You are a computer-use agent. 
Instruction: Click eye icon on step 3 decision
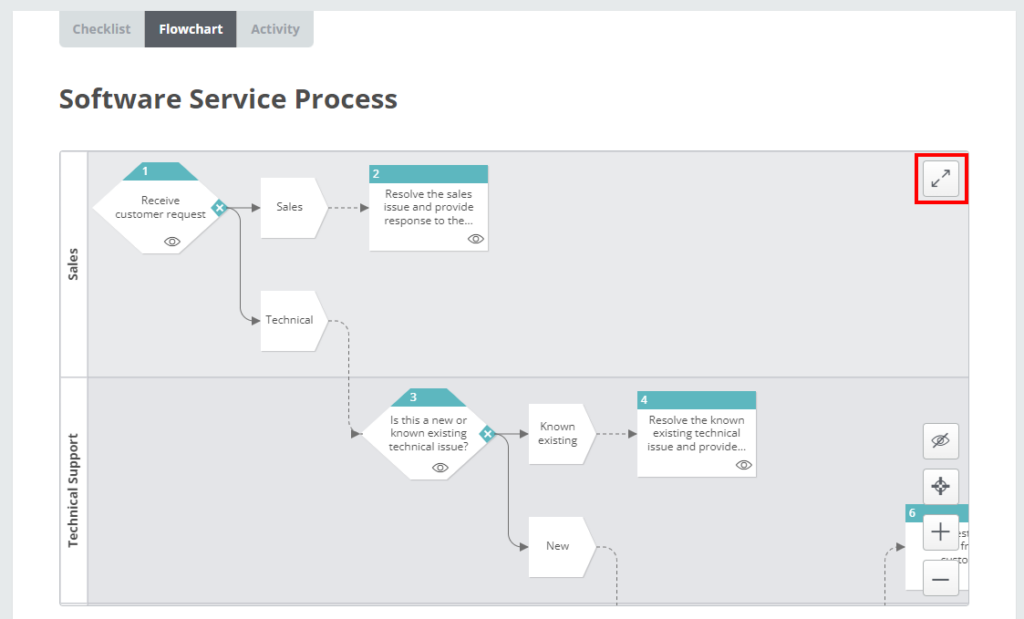(x=440, y=468)
